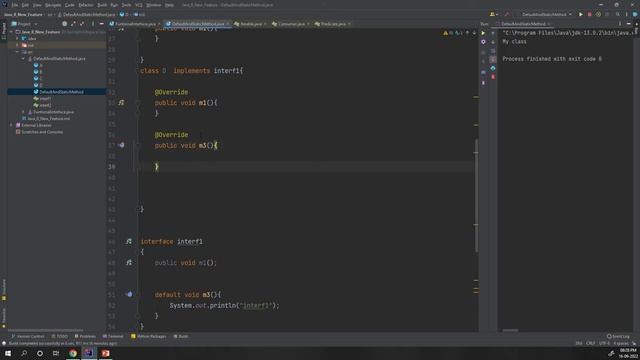640x360 pixels.
Task: Open Event Log in status bar
Action: coord(618,336)
